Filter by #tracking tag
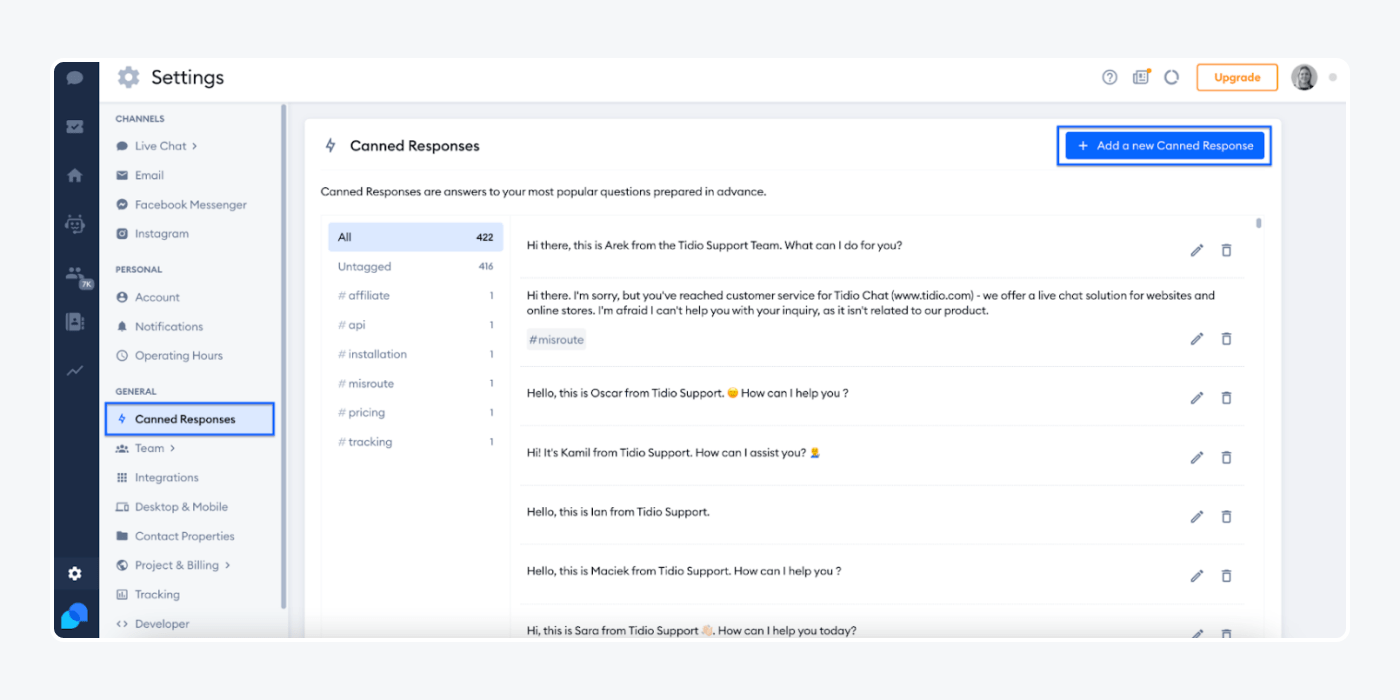The height and width of the screenshot is (700, 1400). pos(415,442)
